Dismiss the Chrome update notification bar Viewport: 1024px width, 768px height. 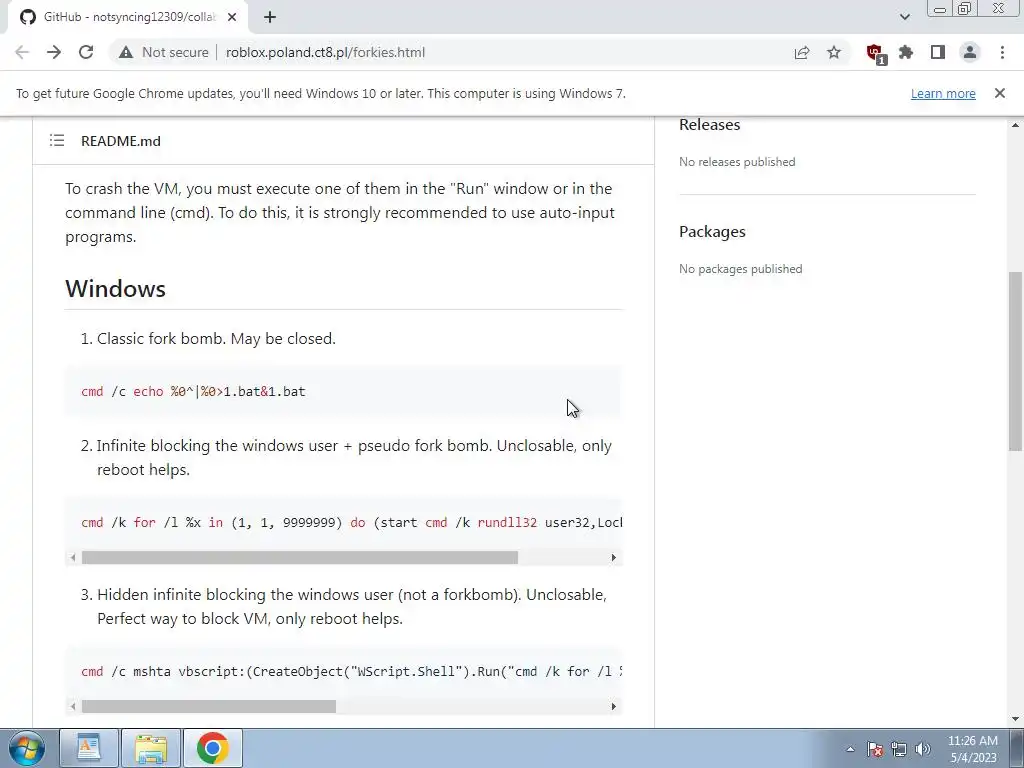pos(1000,93)
